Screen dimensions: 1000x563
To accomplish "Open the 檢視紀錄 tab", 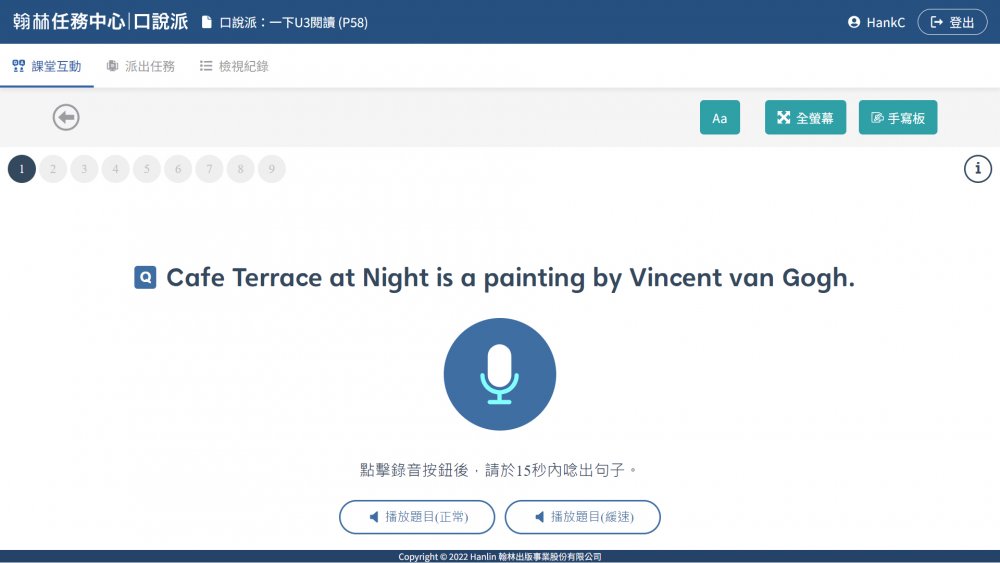I will point(234,66).
